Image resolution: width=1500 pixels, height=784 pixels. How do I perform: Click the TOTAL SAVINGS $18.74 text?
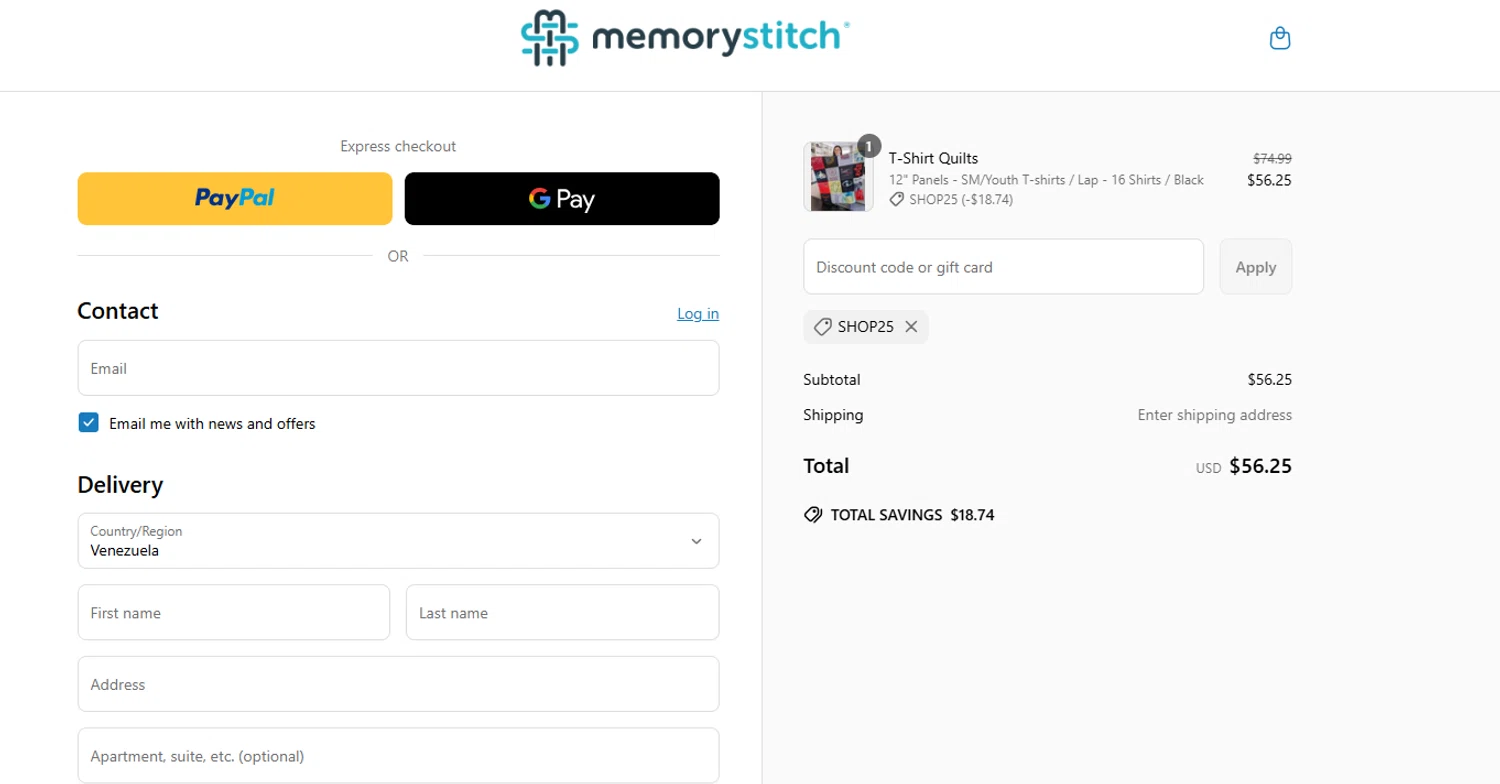click(912, 515)
